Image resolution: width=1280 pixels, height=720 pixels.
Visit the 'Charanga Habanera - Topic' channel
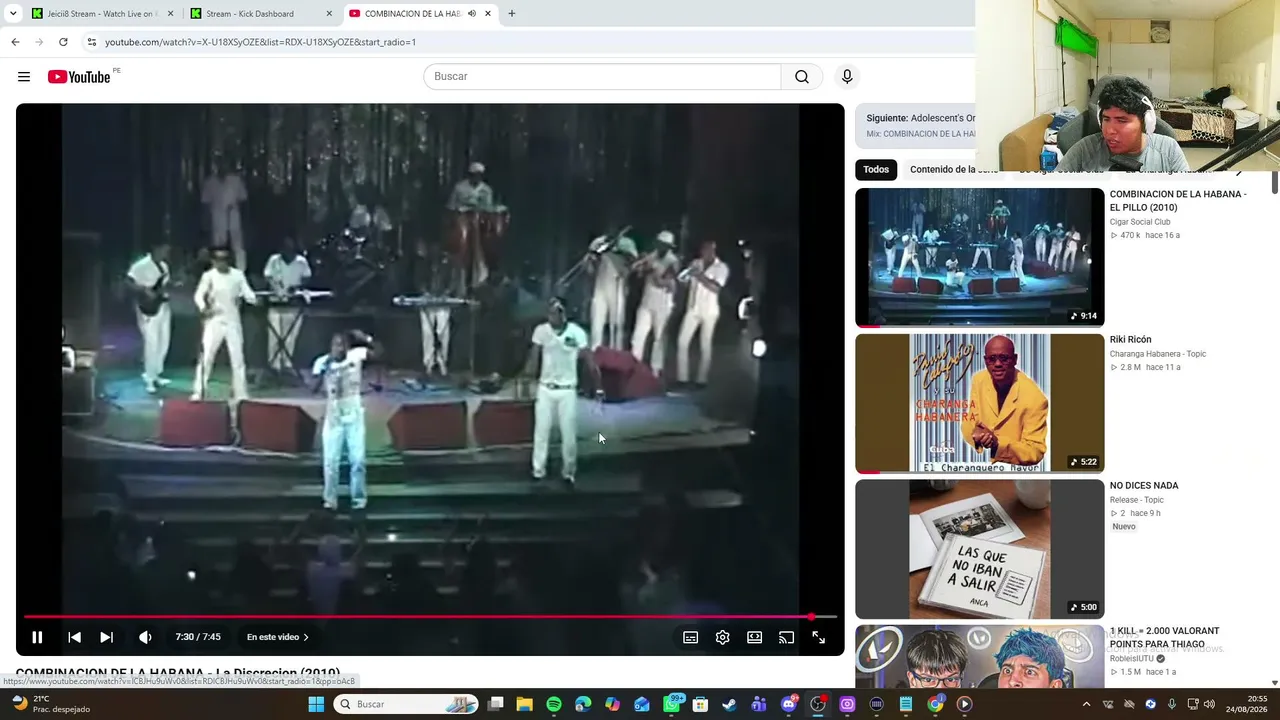pyautogui.click(x=1158, y=354)
